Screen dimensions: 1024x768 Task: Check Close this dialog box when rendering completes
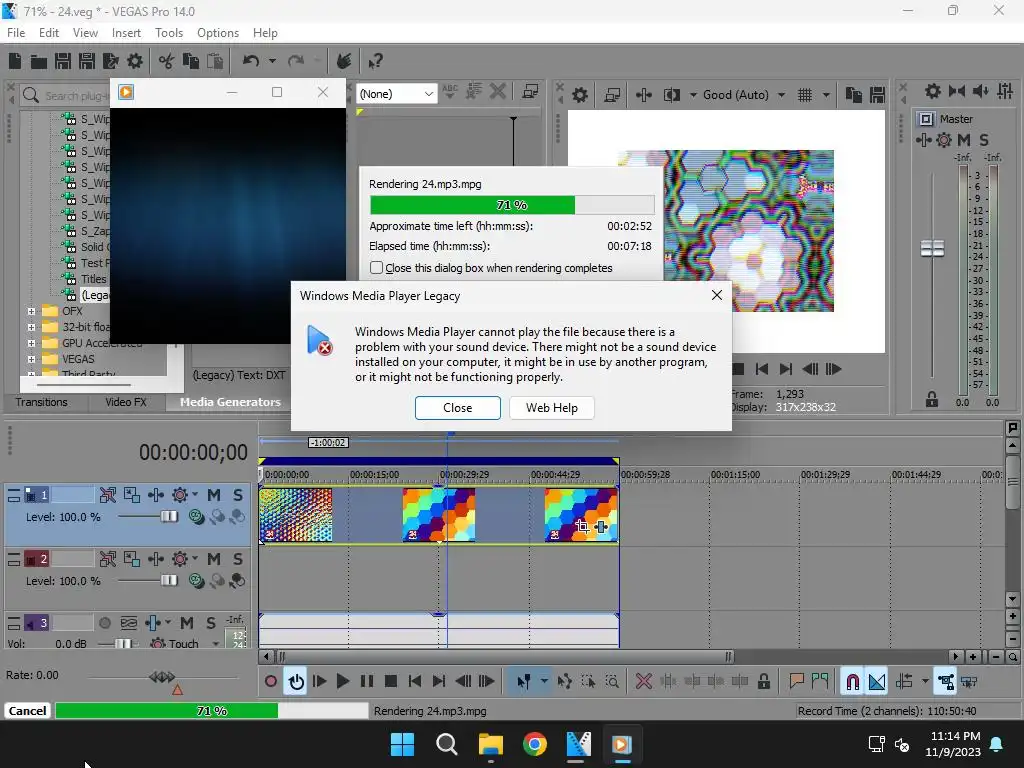[x=376, y=268]
